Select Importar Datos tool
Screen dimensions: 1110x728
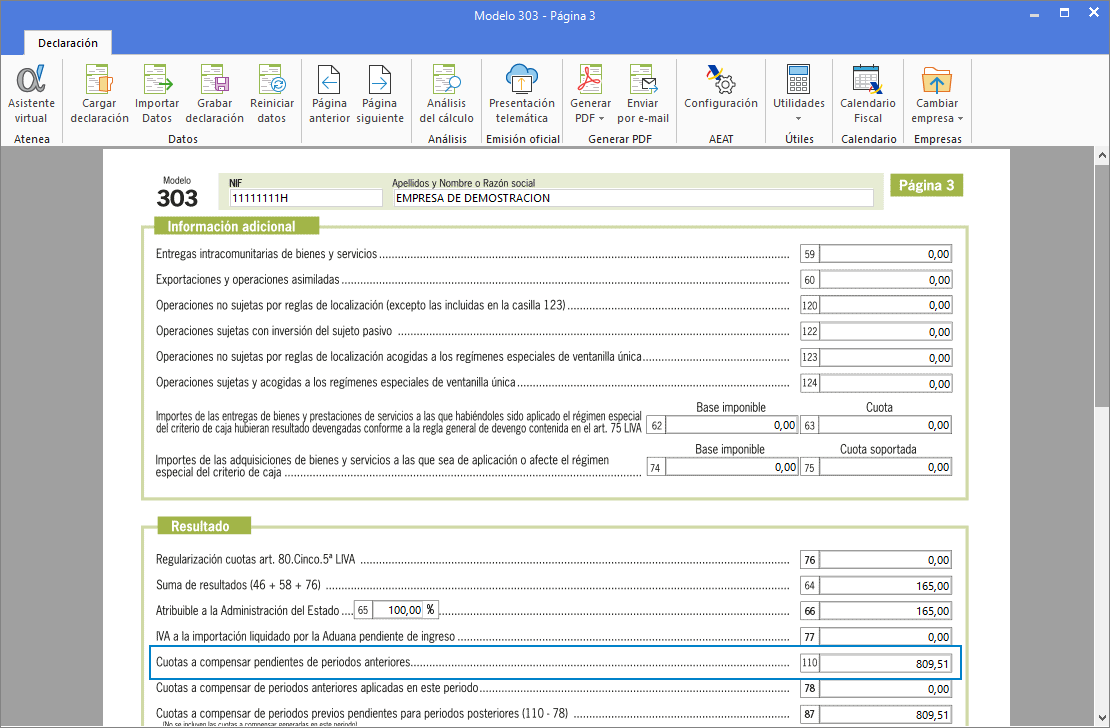click(x=157, y=94)
